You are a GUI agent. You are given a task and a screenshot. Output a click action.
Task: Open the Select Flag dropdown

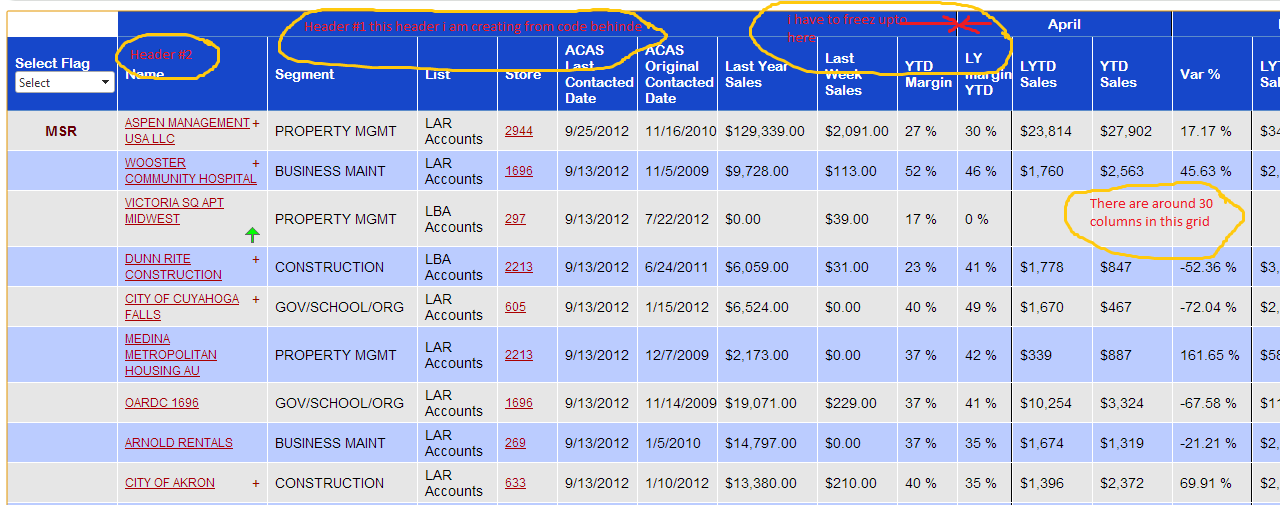point(64,83)
